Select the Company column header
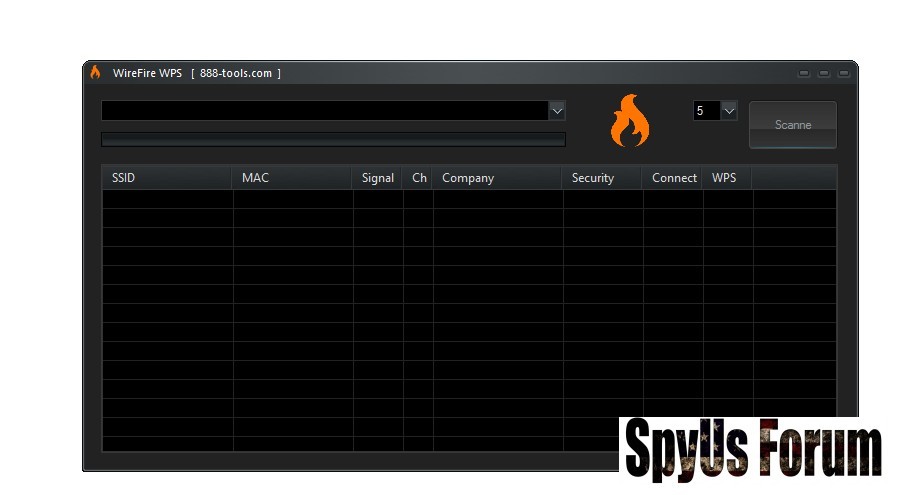The width and height of the screenshot is (898, 495). [497, 178]
